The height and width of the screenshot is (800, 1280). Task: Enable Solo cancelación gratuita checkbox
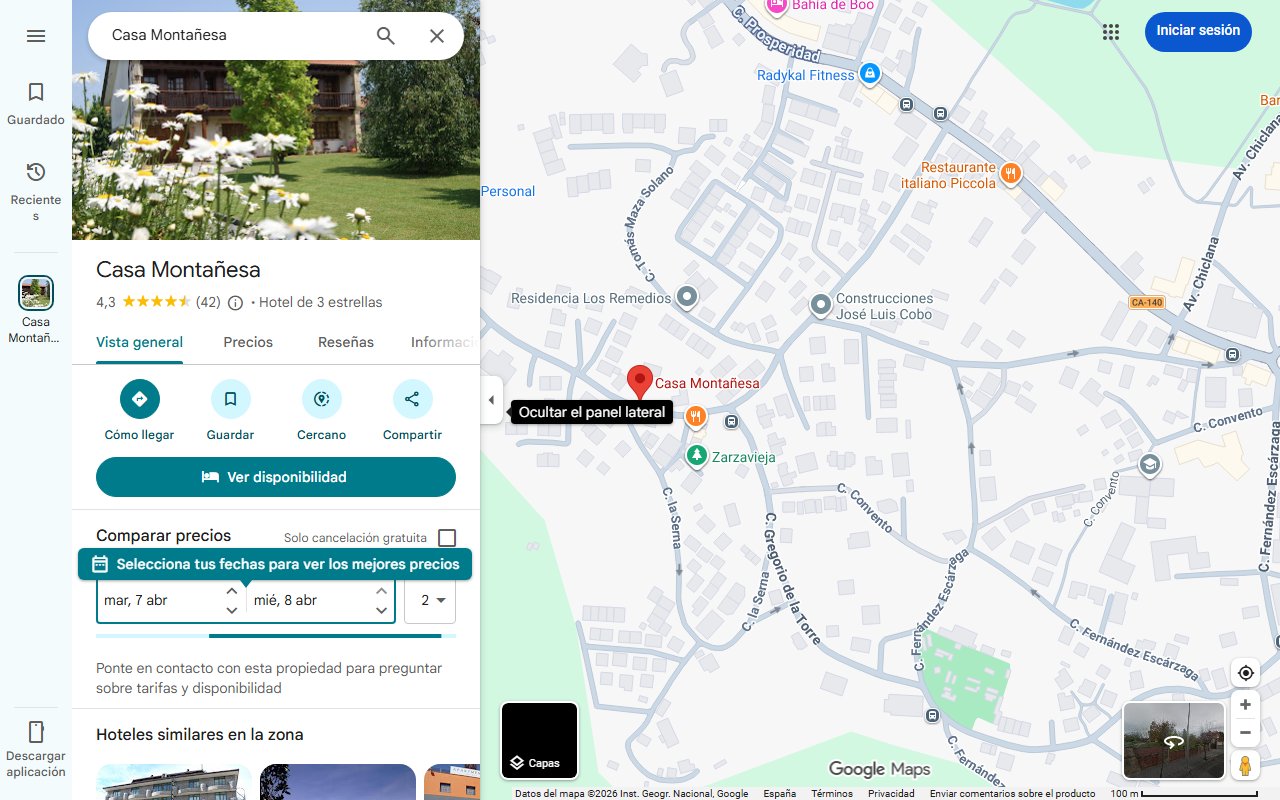(447, 538)
